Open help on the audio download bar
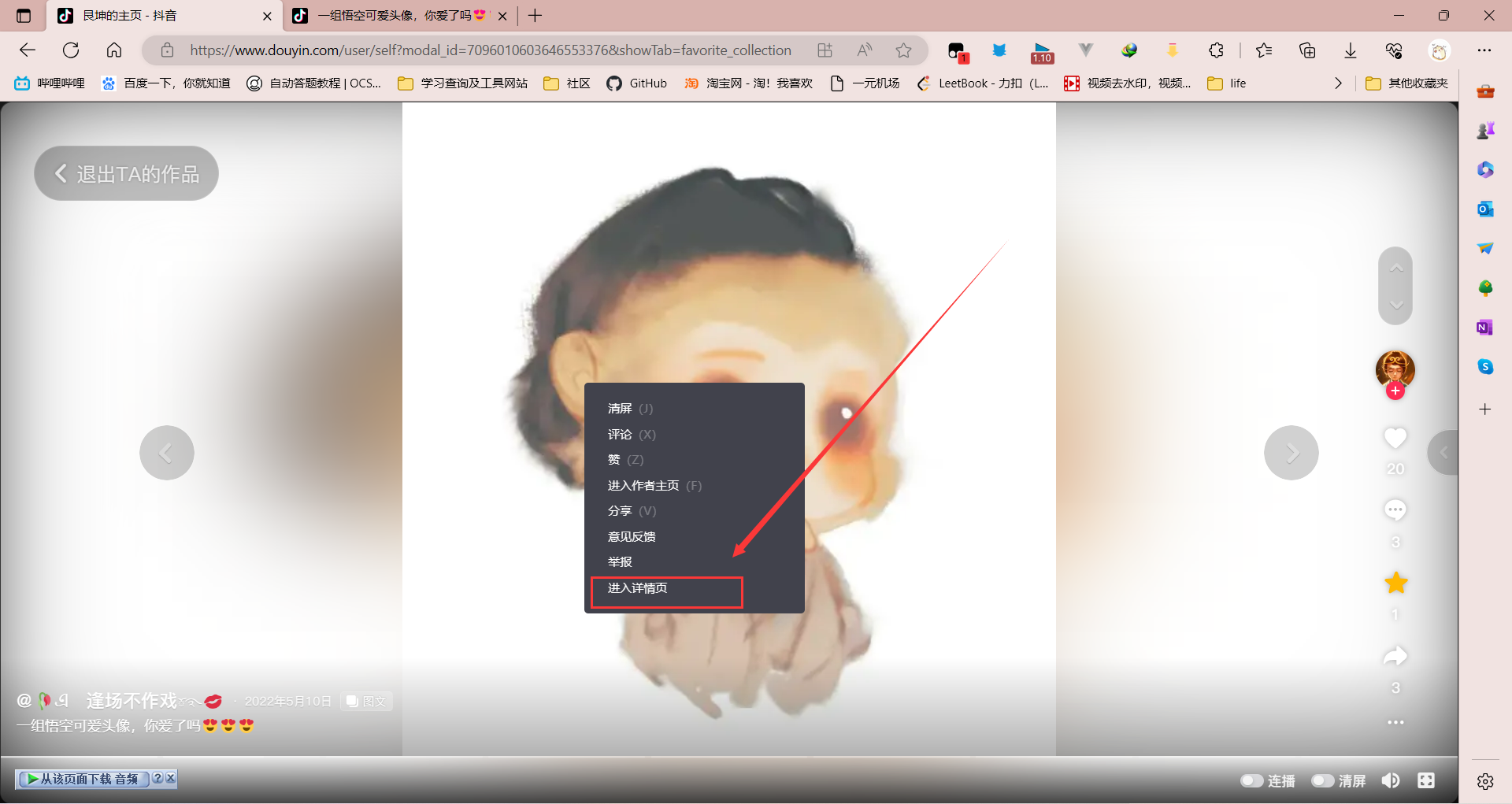Image resolution: width=1512 pixels, height=804 pixels. (x=157, y=778)
